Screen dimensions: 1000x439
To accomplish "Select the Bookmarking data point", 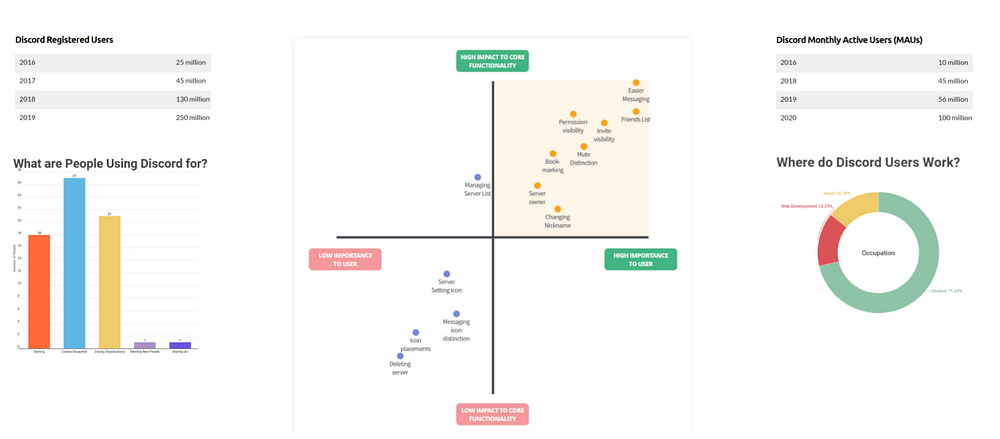I will (552, 153).
